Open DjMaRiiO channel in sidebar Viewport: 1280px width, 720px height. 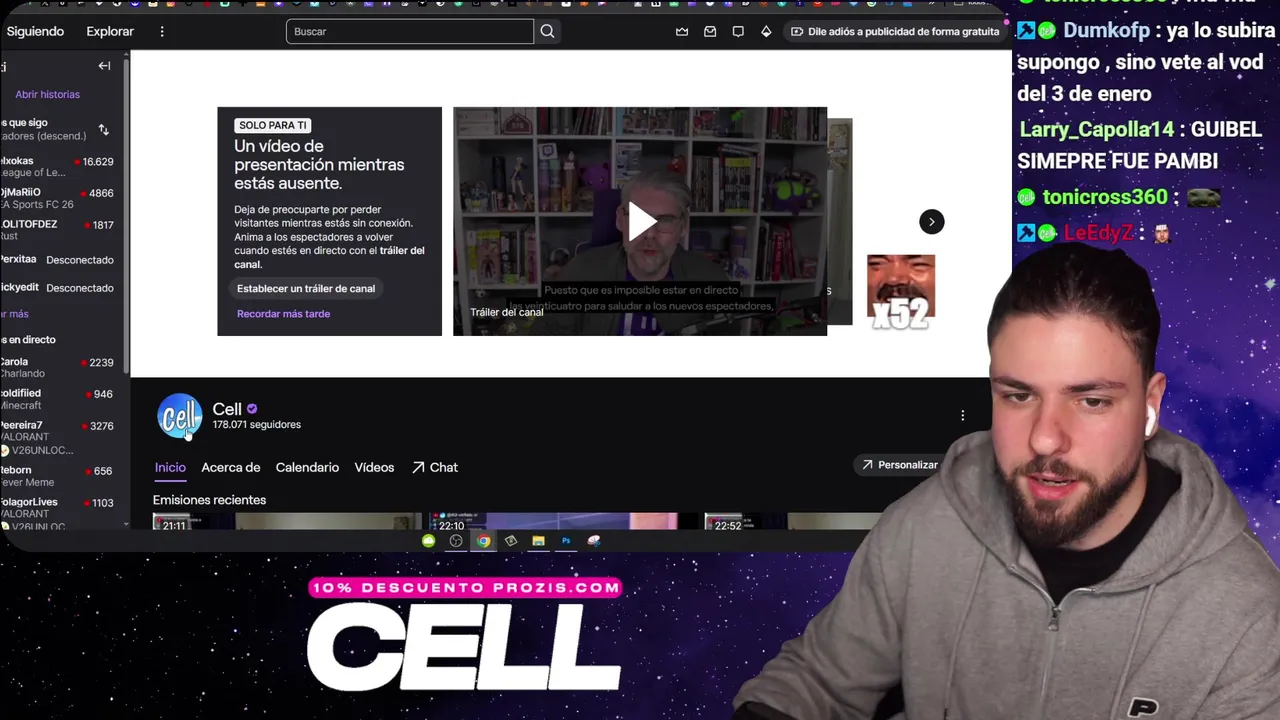(x=58, y=198)
